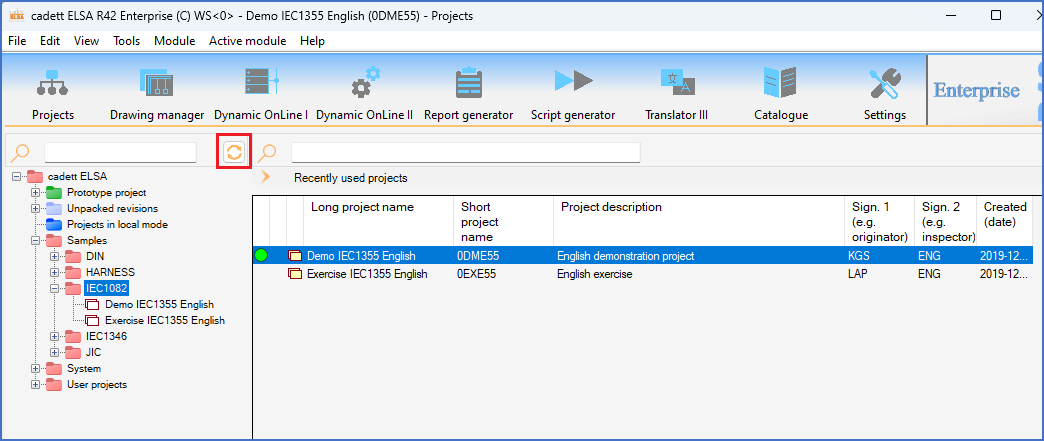1044x441 pixels.
Task: Expand the IEC1346 folder node
Action: point(55,336)
